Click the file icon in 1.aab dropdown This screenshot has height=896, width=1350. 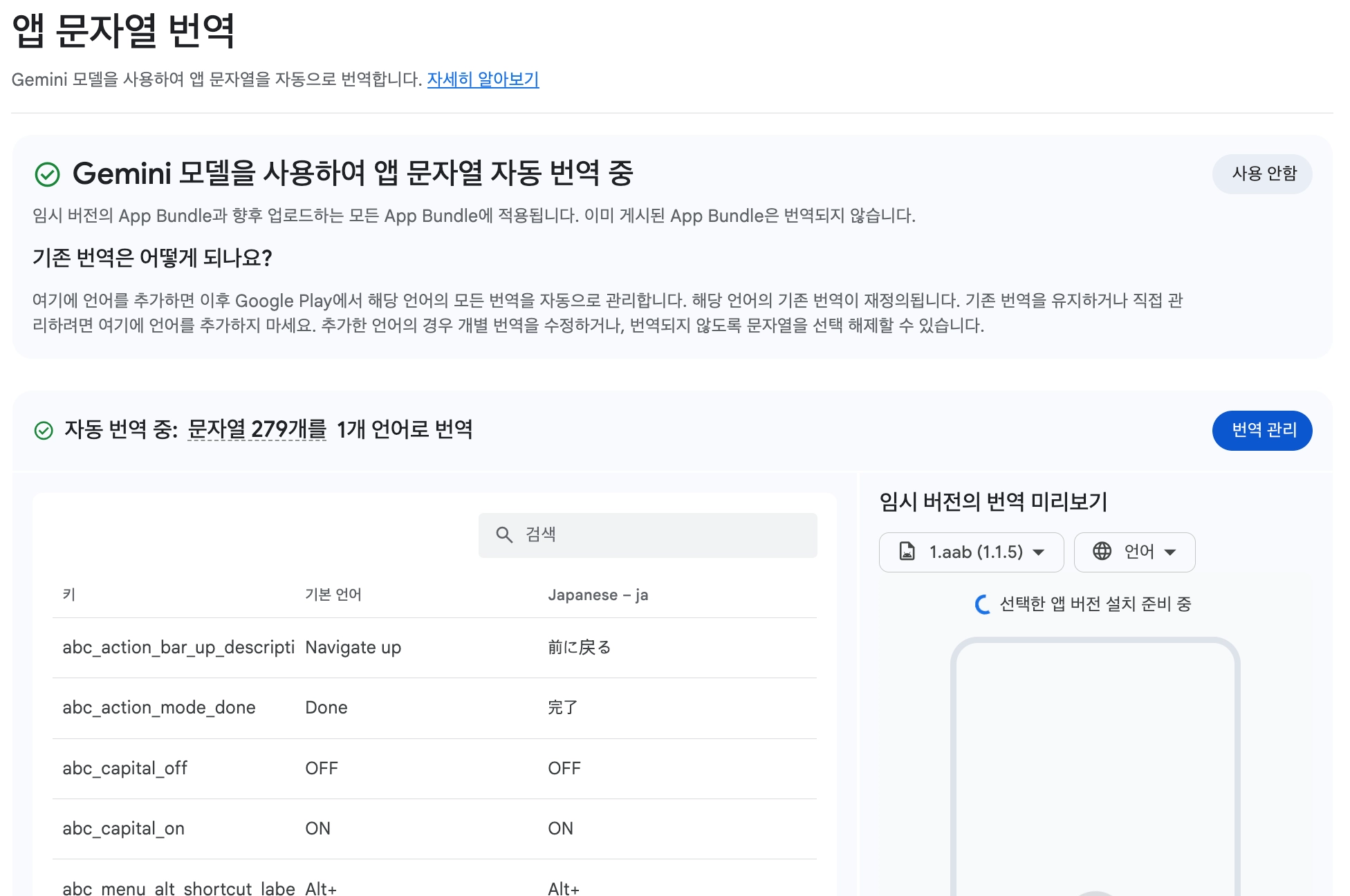click(x=907, y=552)
